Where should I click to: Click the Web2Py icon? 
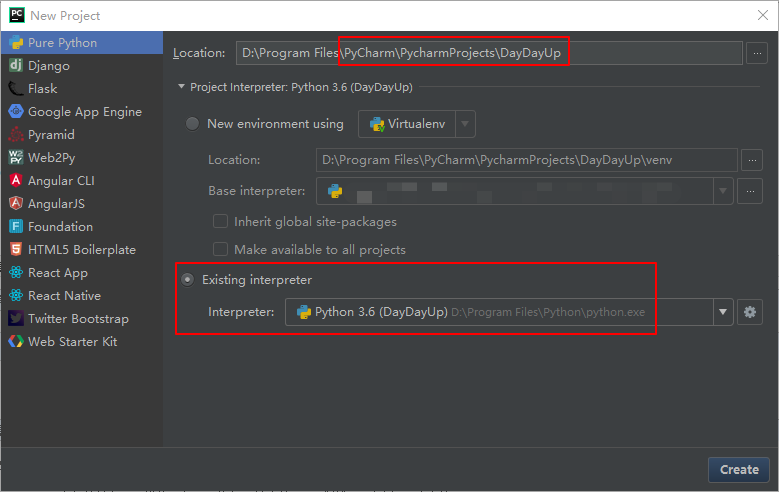click(16, 157)
